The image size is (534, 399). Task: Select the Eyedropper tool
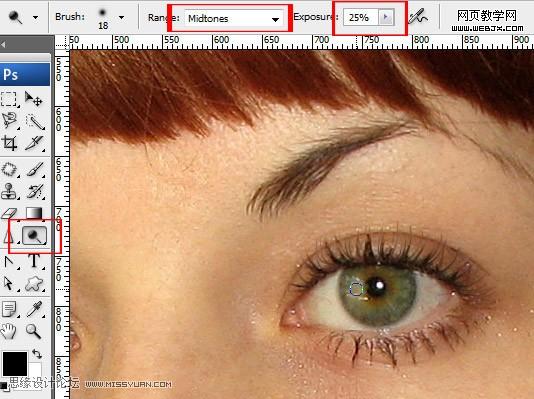click(x=35, y=309)
